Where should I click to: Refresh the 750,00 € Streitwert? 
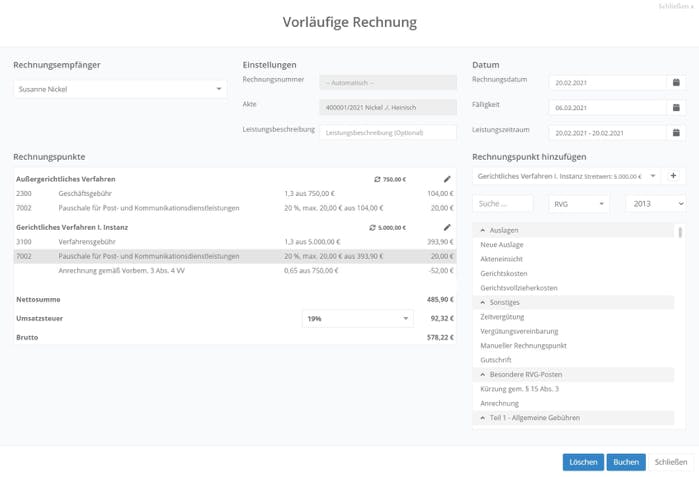coord(377,179)
